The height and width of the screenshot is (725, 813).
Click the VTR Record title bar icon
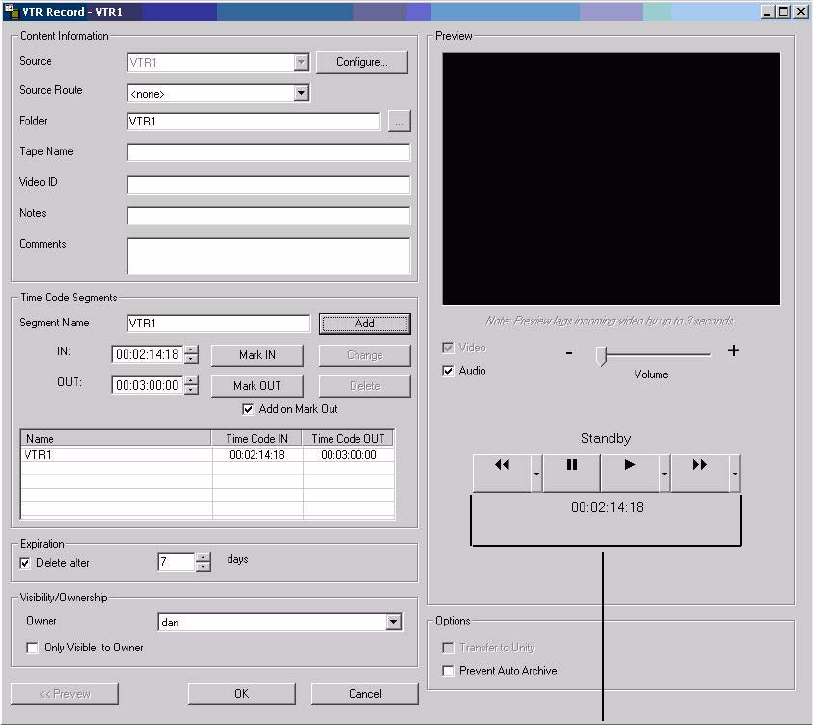pyautogui.click(x=11, y=11)
